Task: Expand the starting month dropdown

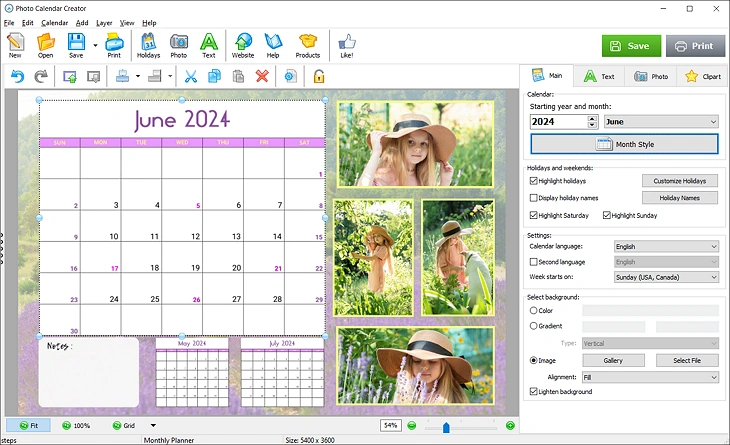Action: [x=661, y=122]
